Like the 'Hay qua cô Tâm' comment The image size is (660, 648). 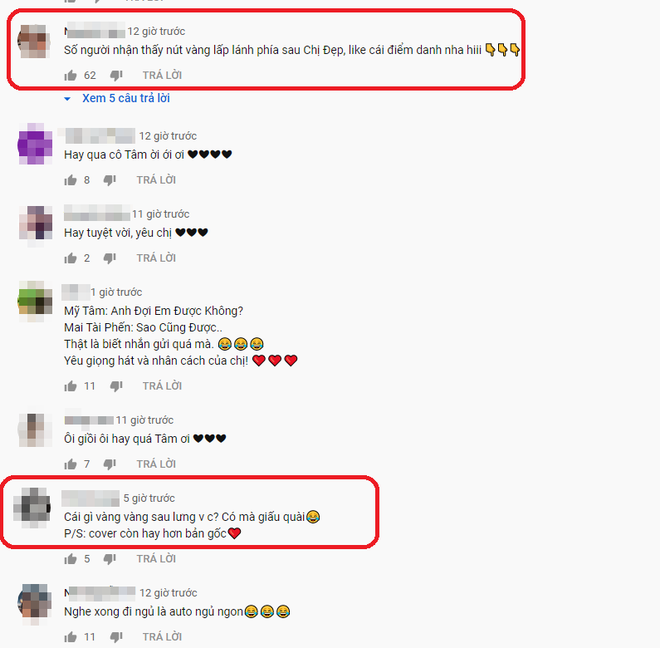(x=70, y=180)
